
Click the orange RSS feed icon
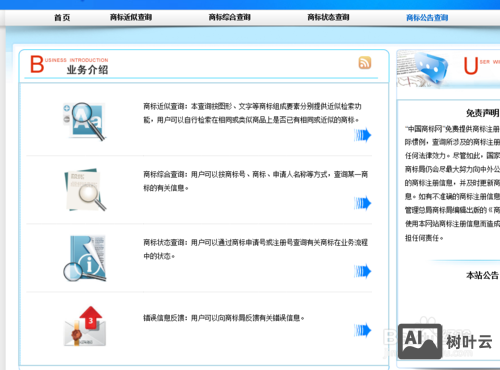[365, 63]
